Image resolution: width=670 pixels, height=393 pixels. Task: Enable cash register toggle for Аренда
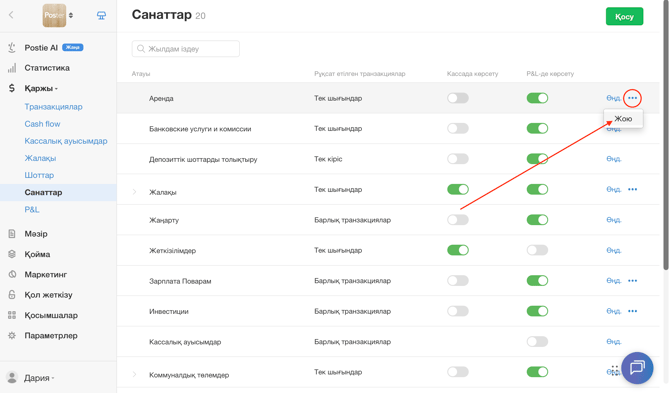(458, 98)
